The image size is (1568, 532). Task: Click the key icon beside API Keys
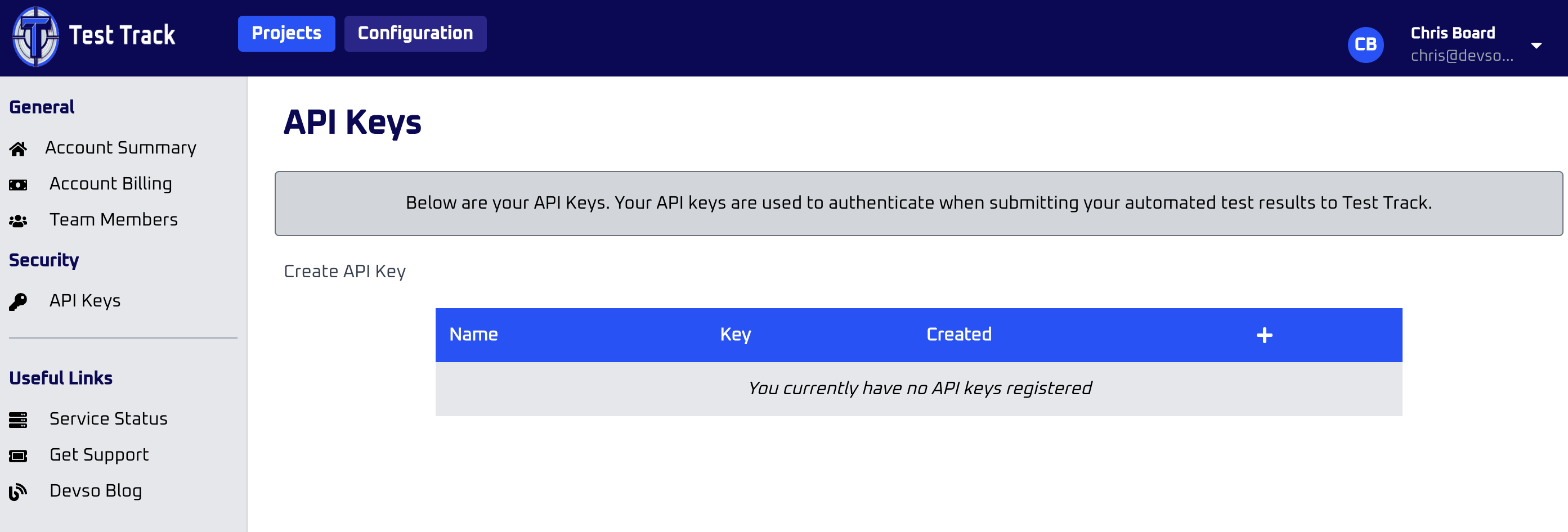18,301
